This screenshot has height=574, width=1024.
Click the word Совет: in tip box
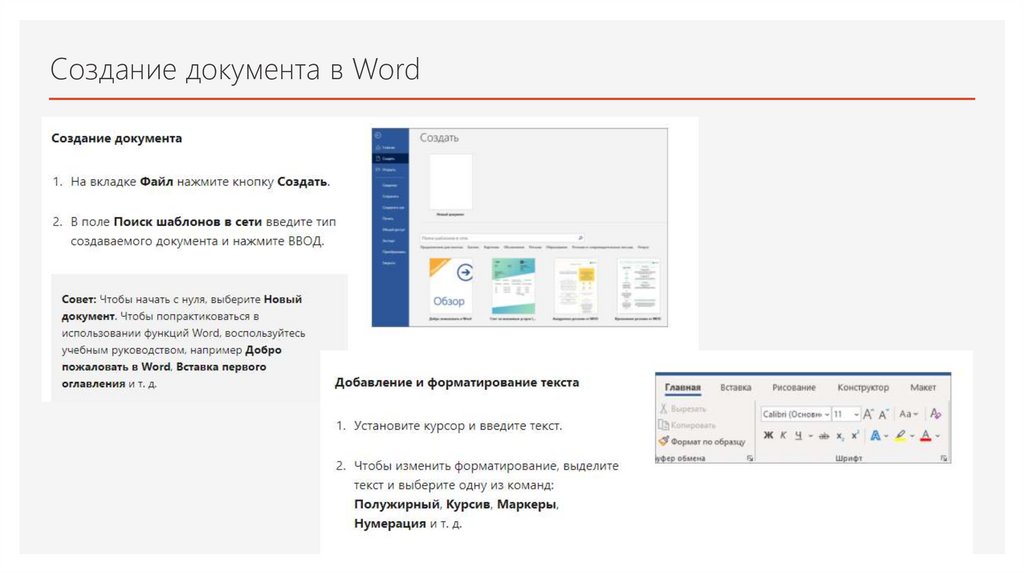pos(79,299)
